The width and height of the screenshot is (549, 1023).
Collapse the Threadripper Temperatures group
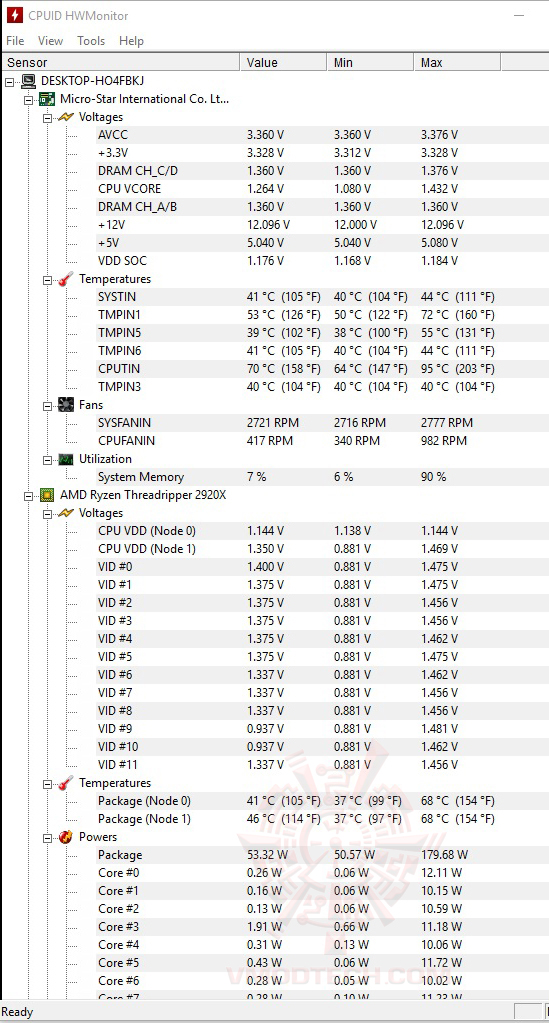click(x=48, y=784)
